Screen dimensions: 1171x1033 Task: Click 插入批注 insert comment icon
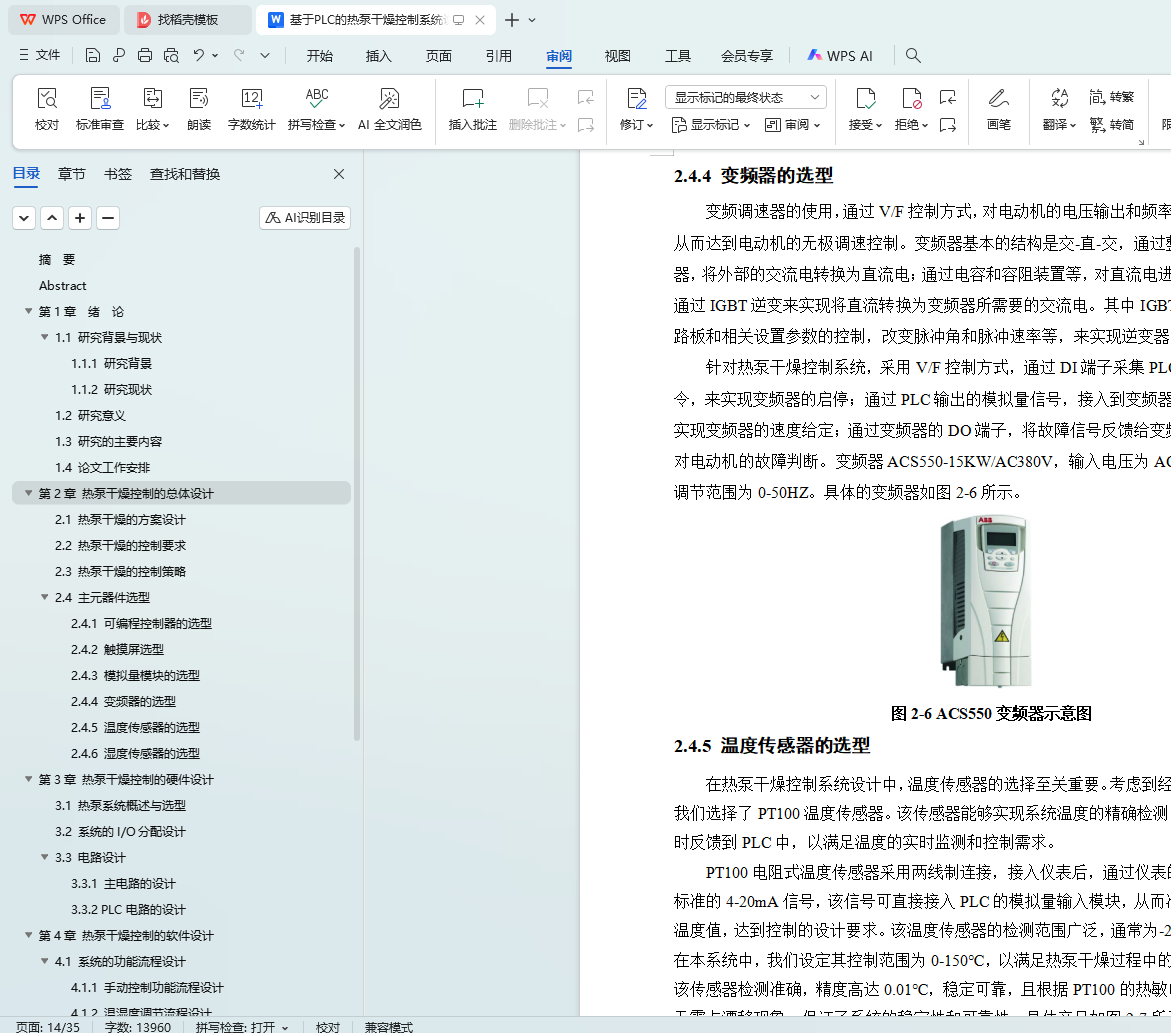tap(473, 109)
